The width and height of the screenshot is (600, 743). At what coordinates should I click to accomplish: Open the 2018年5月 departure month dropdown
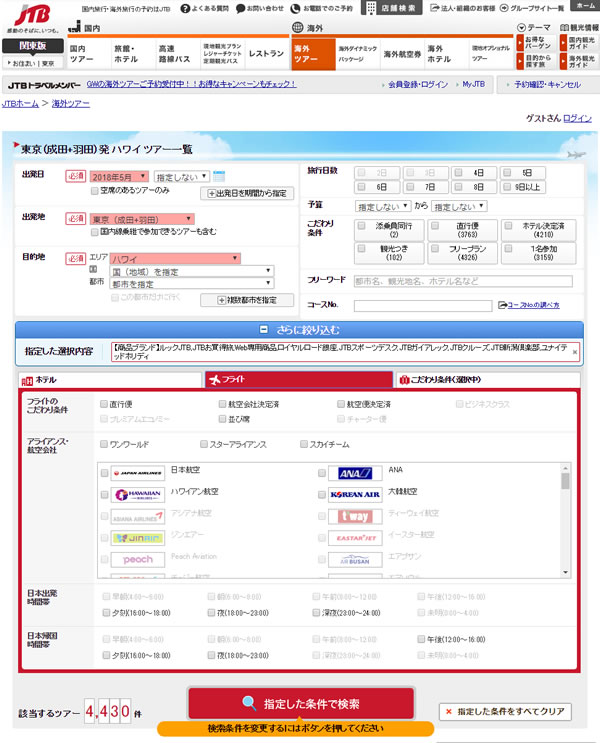pyautogui.click(x=121, y=176)
